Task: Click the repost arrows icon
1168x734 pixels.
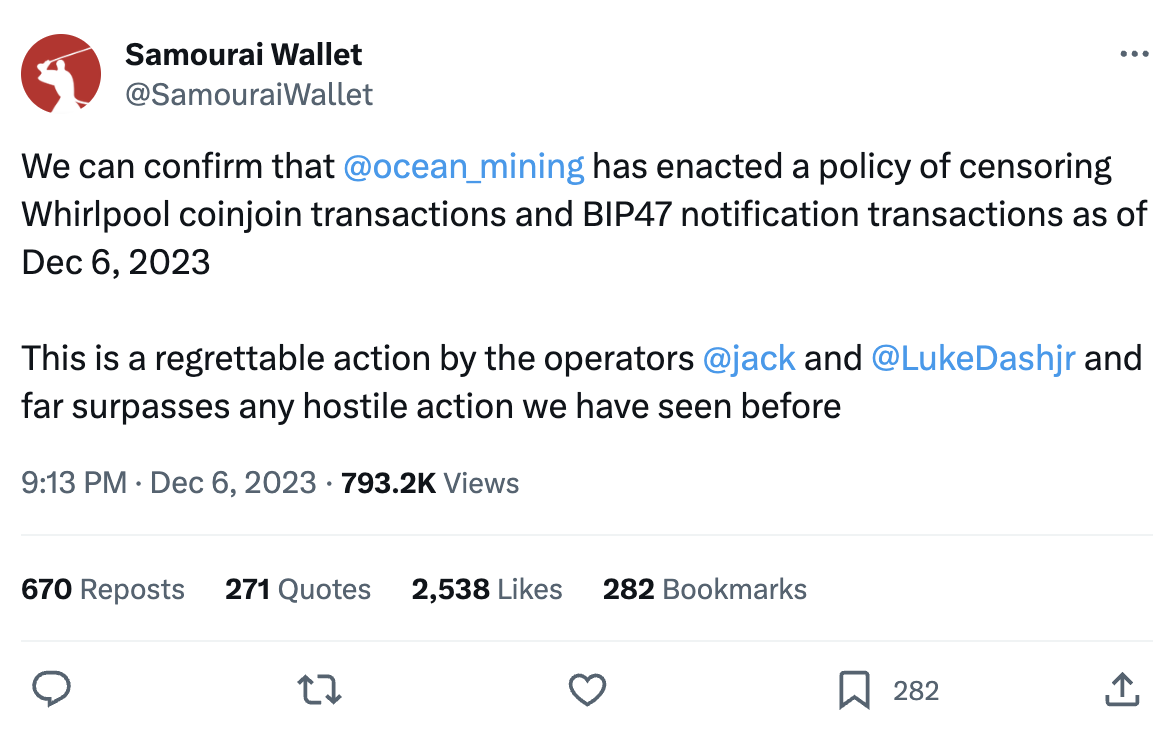Action: pyautogui.click(x=319, y=689)
